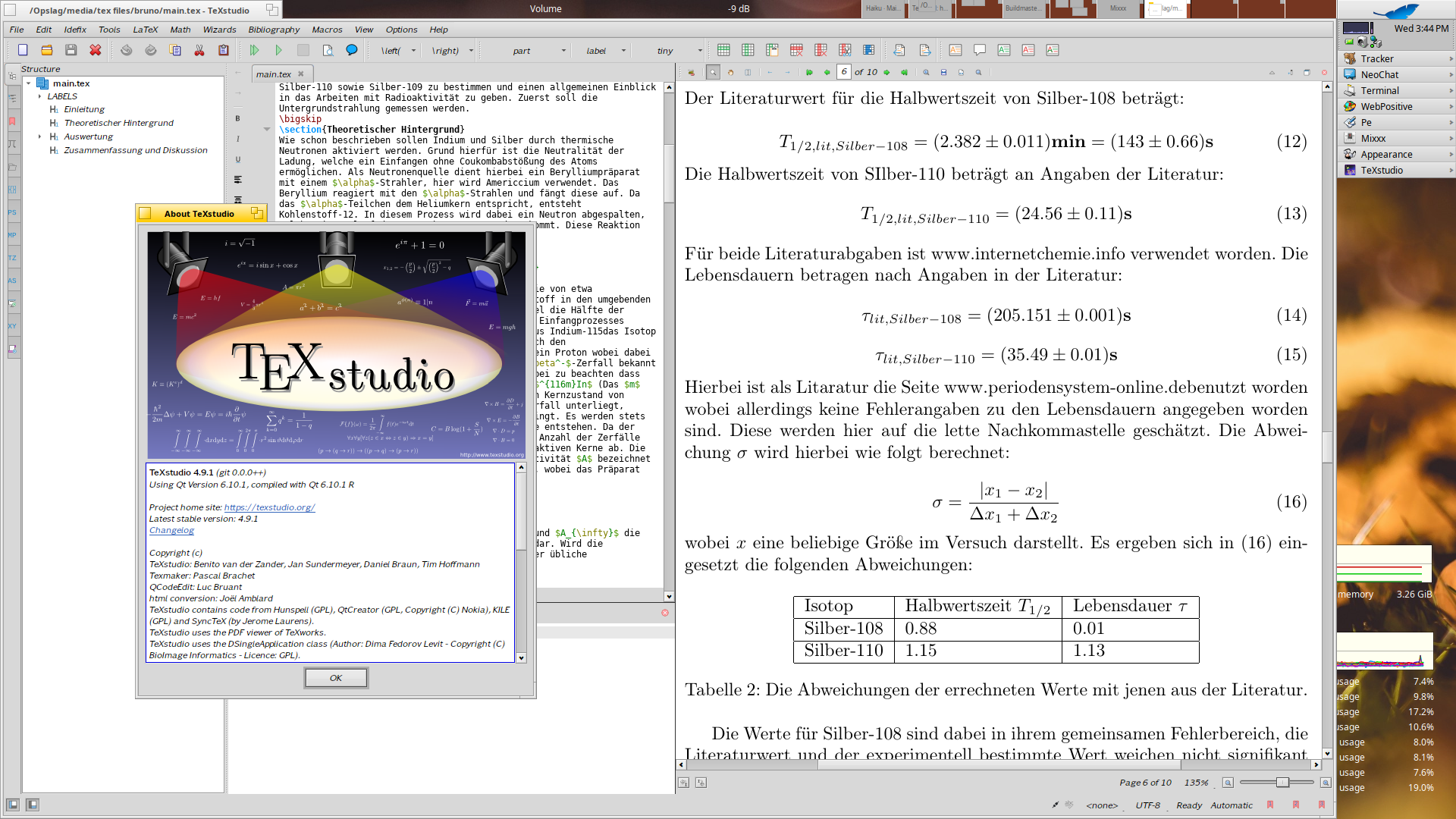Toggle the magnifier tool in PDF viewer
Viewport: 1456px width, 819px height.
tap(713, 72)
